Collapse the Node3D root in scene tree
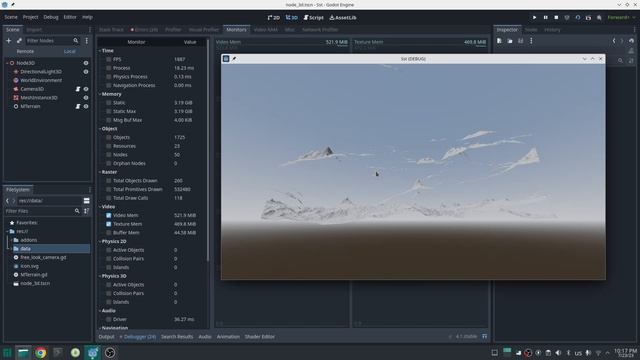This screenshot has height=360, width=640. pyautogui.click(x=7, y=63)
